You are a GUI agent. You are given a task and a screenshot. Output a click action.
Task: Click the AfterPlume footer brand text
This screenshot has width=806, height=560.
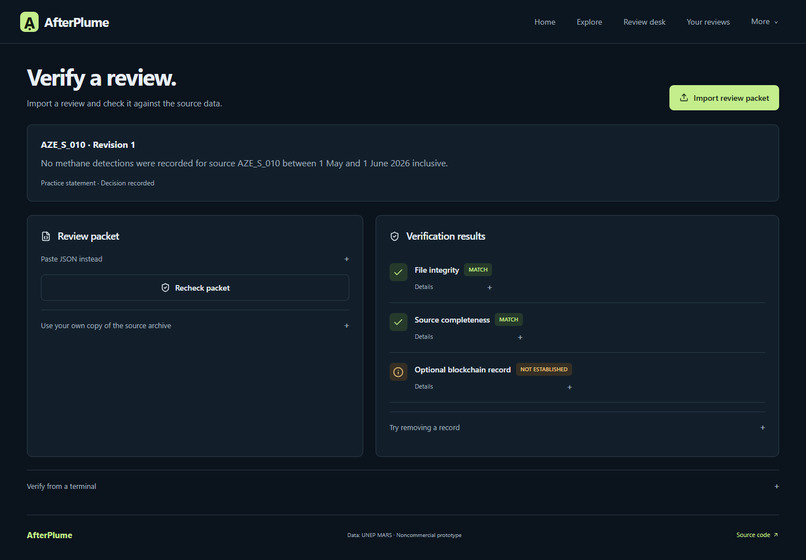pos(49,535)
